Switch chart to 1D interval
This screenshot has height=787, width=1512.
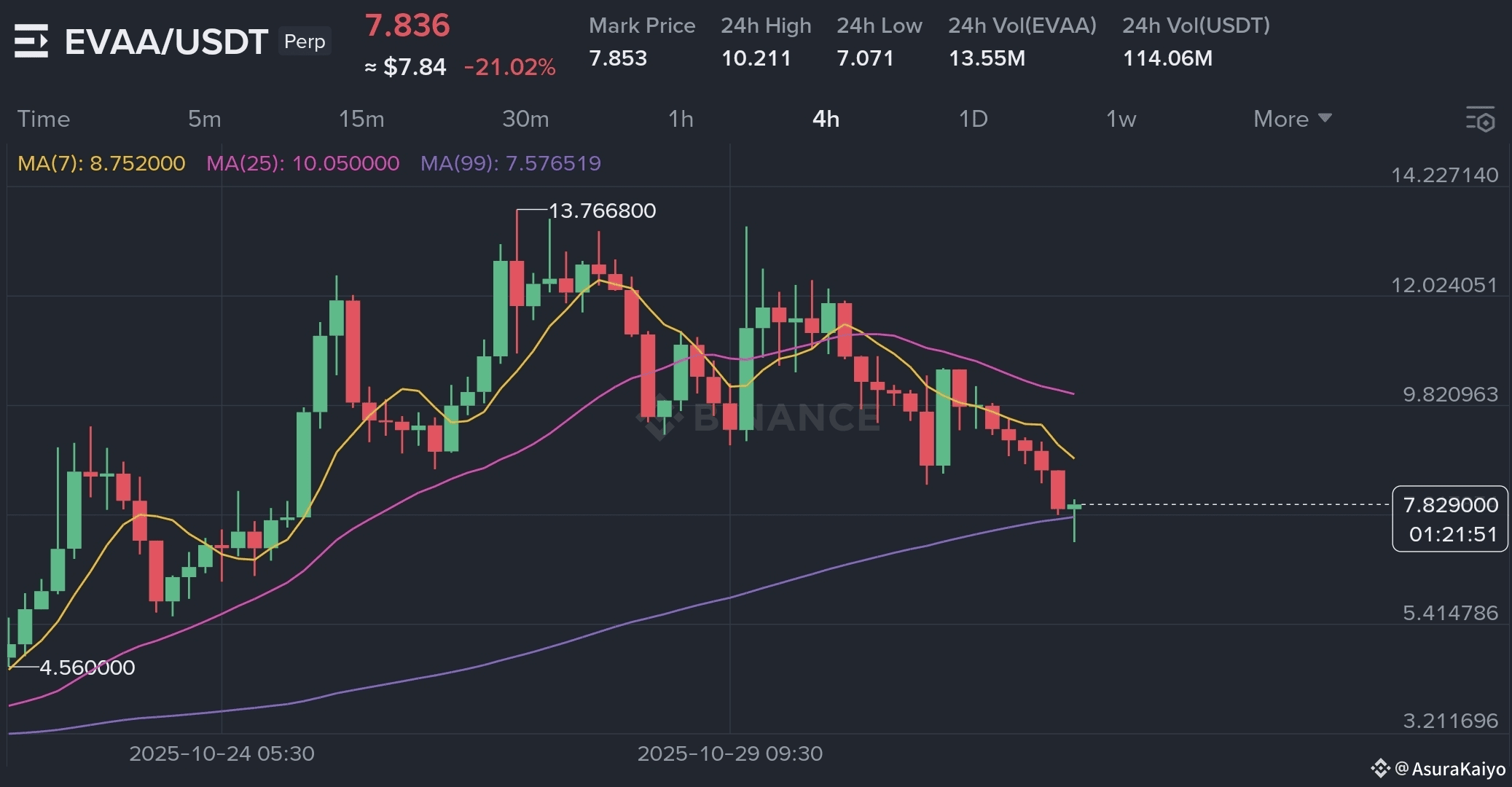(973, 119)
